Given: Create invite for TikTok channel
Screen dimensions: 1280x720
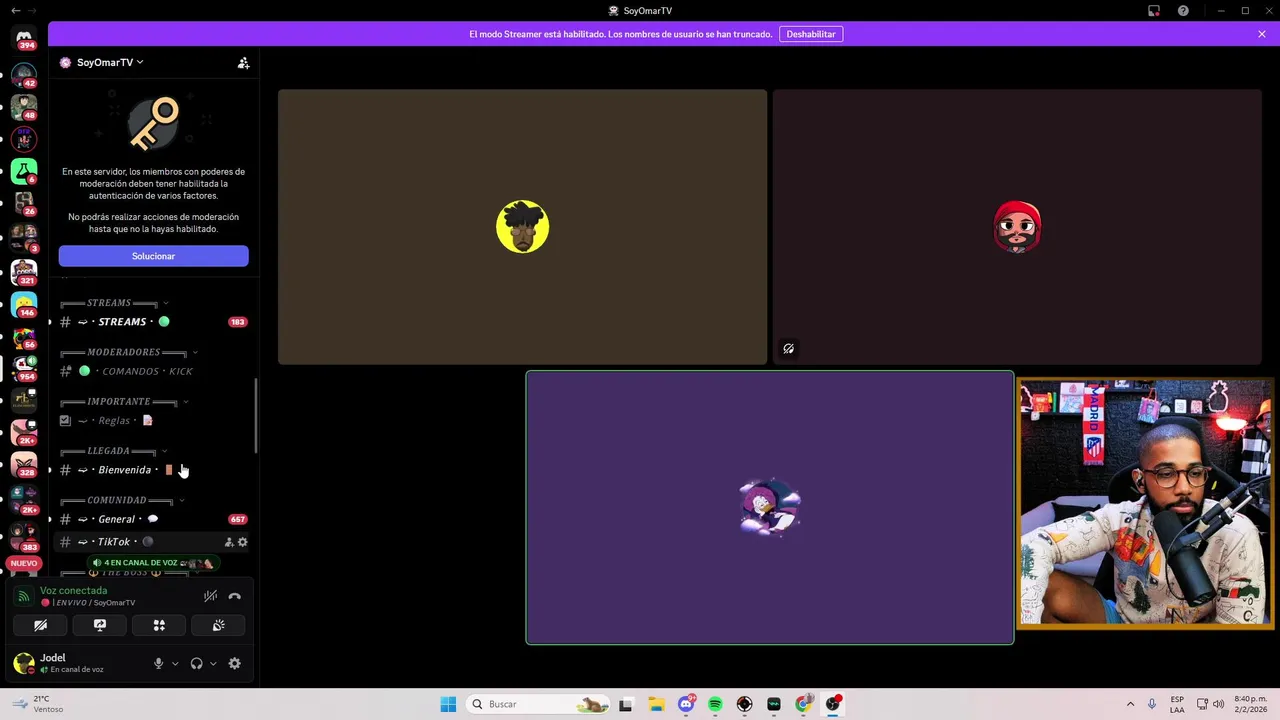Looking at the screenshot, I should tap(229, 542).
